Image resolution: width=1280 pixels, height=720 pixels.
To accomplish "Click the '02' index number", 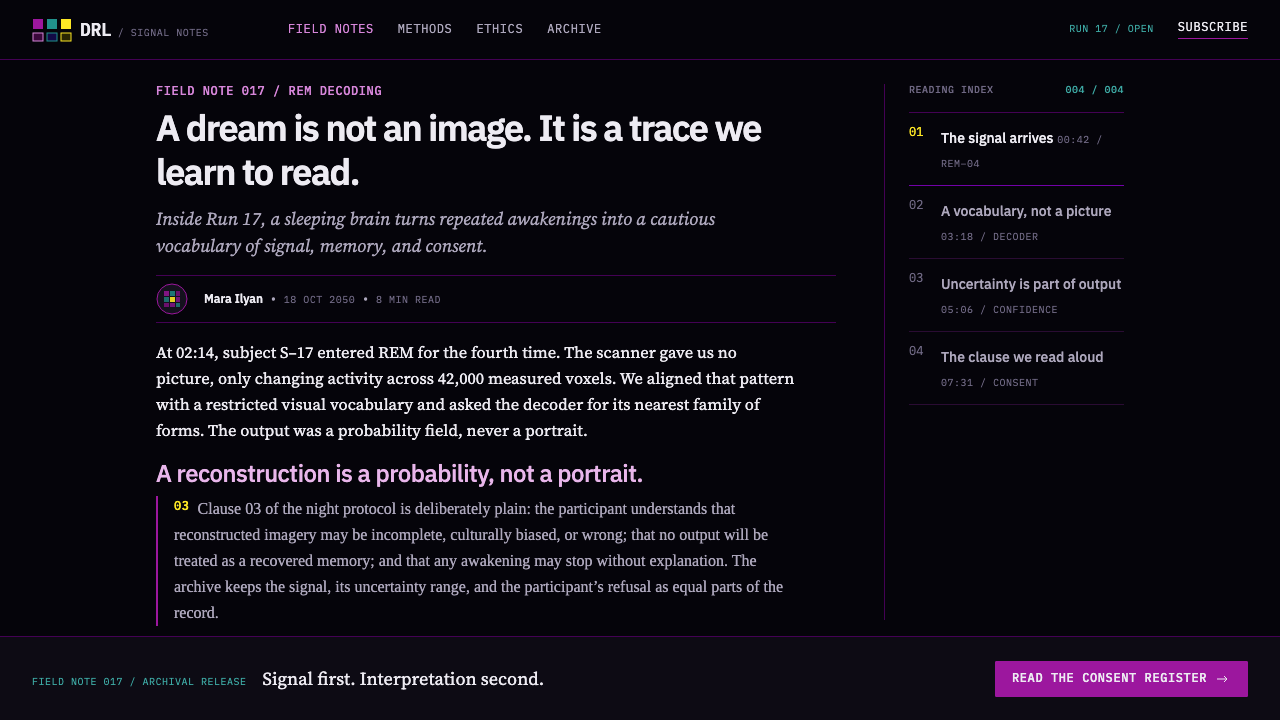I will click(x=916, y=205).
